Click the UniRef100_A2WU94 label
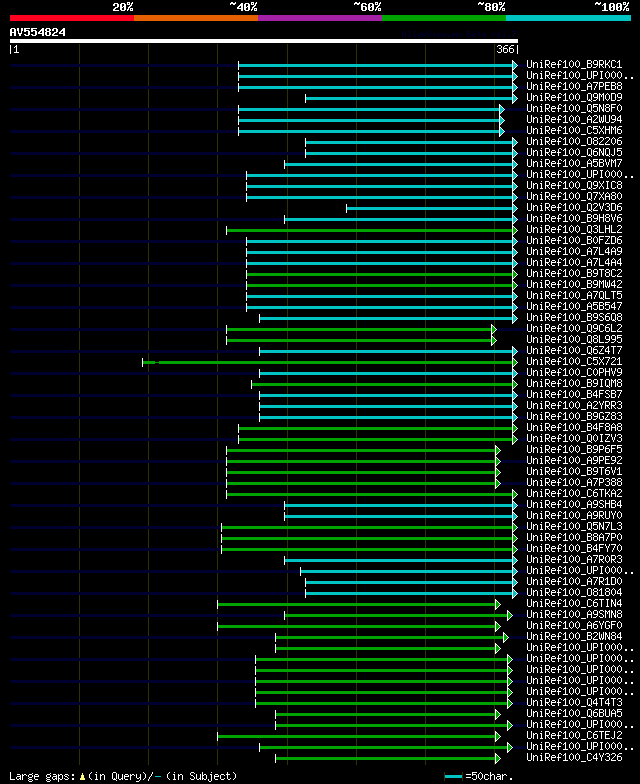Screen dimensions: 640x784 click(x=574, y=120)
